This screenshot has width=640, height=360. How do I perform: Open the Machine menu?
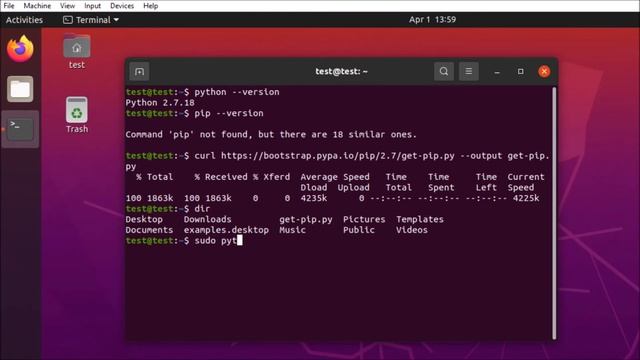pos(37,6)
